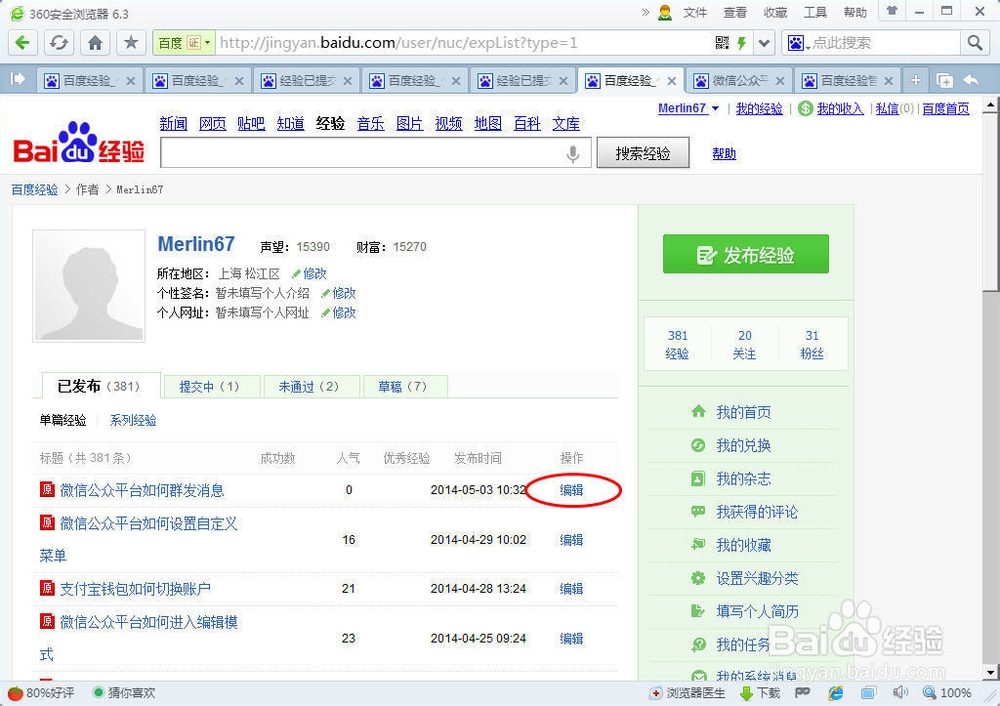Switch to the 微信公众平 tab
The height and width of the screenshot is (706, 1000).
(x=741, y=80)
